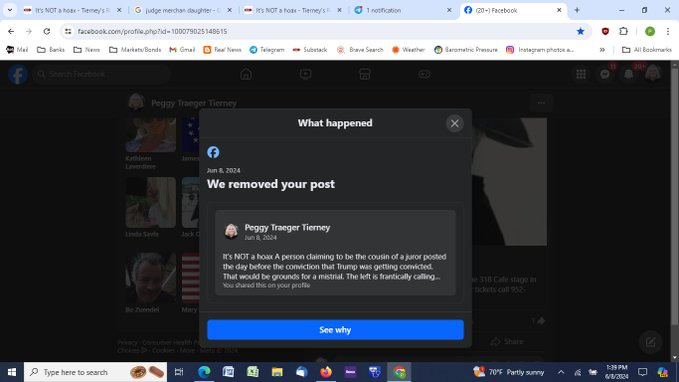Open the Facebook Marketplace icon
The image size is (679, 382).
tap(365, 74)
